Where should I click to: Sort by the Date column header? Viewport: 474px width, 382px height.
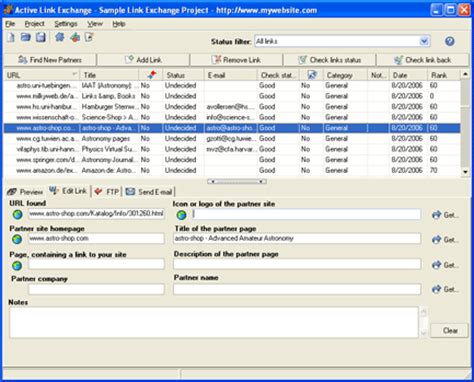coord(408,75)
